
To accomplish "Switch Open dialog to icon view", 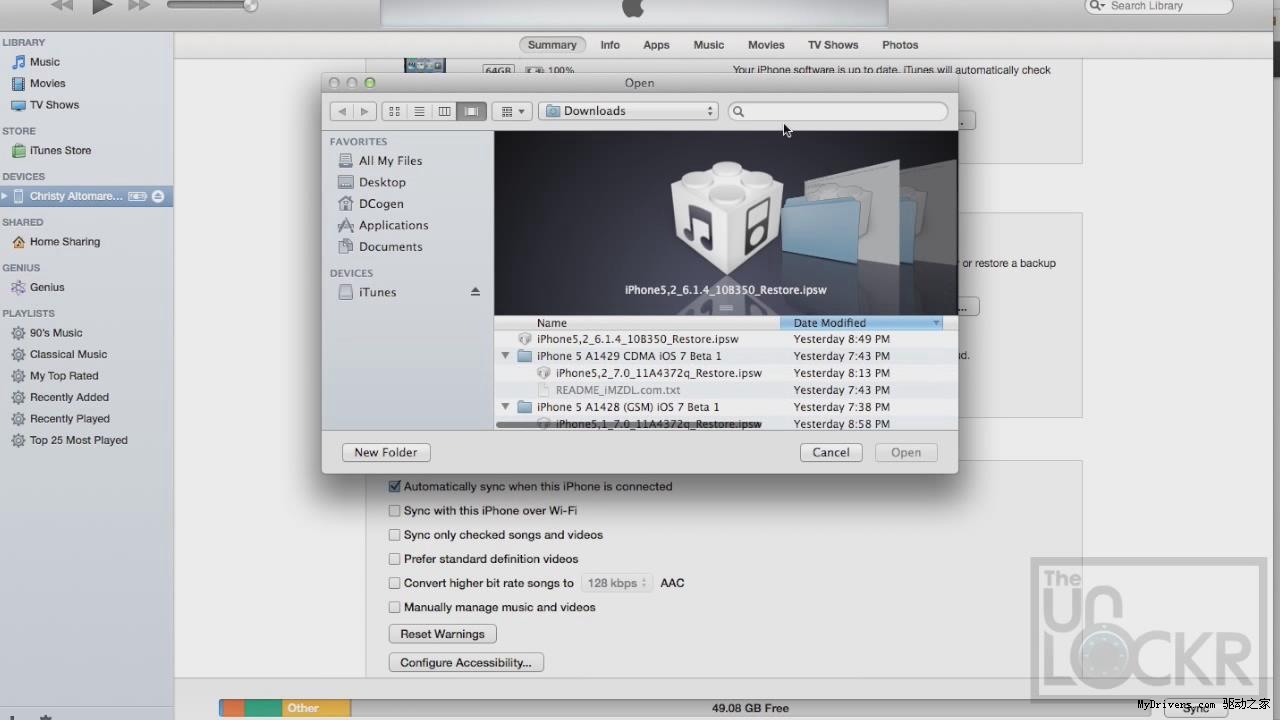I will pos(394,111).
